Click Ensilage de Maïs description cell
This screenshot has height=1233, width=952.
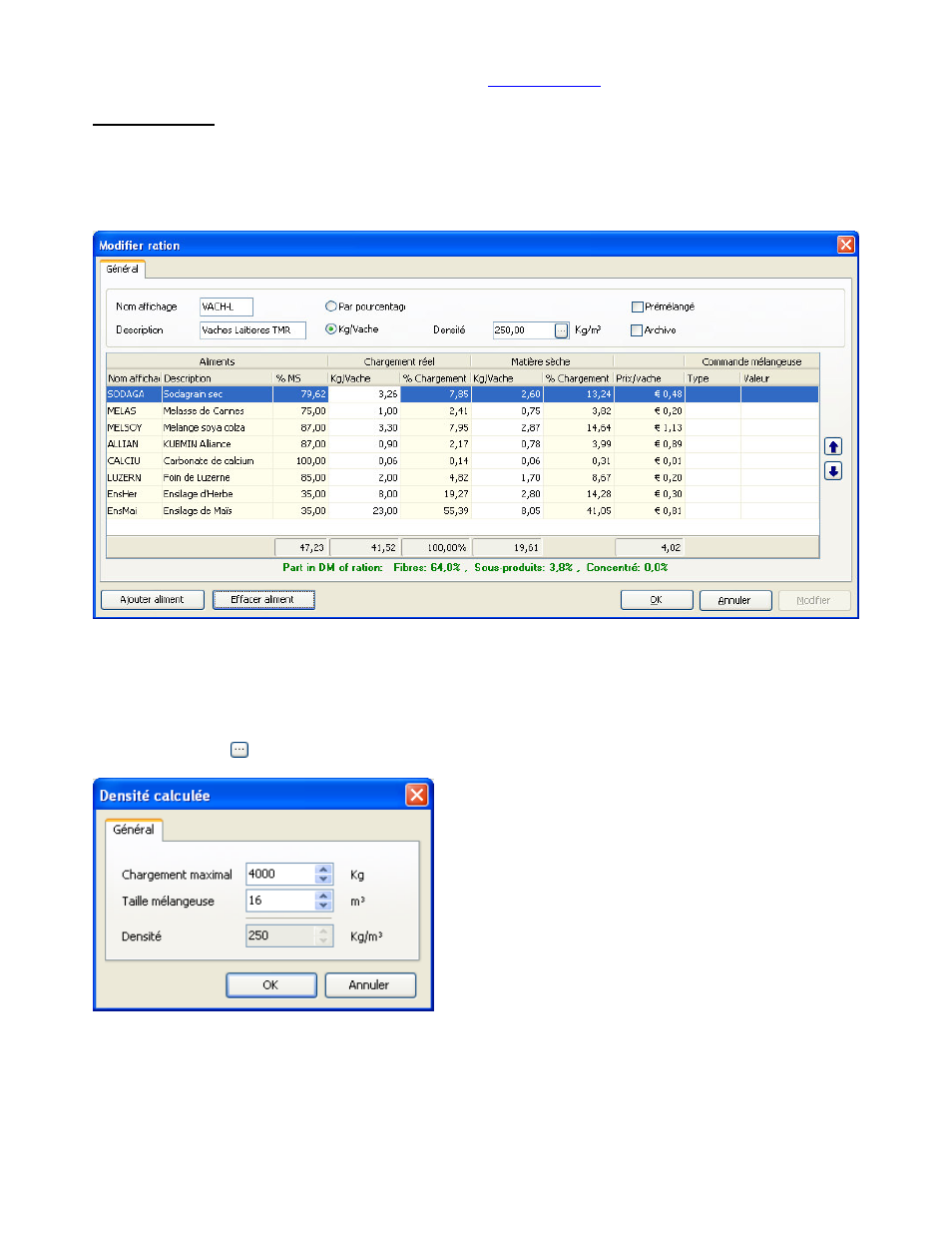pos(218,511)
